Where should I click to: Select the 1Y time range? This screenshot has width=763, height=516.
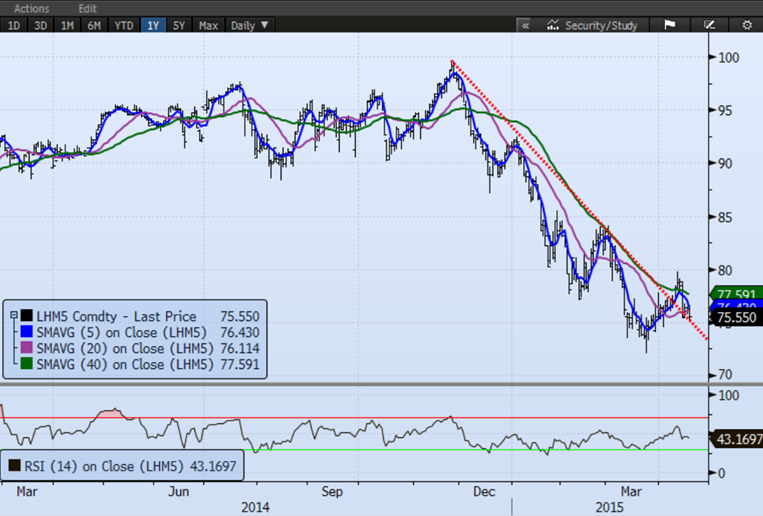tap(154, 24)
